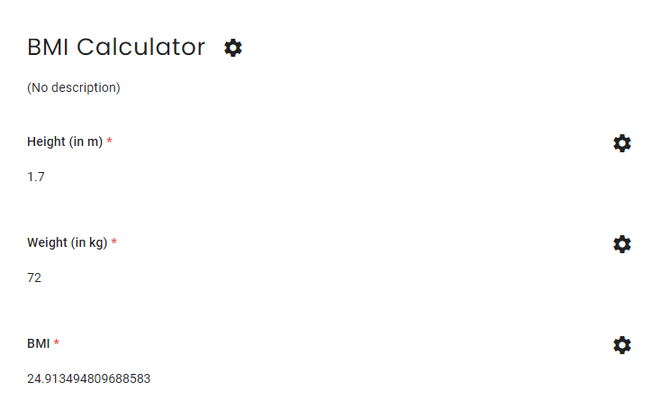
Task: Click the Weight value 72
Action: (34, 278)
